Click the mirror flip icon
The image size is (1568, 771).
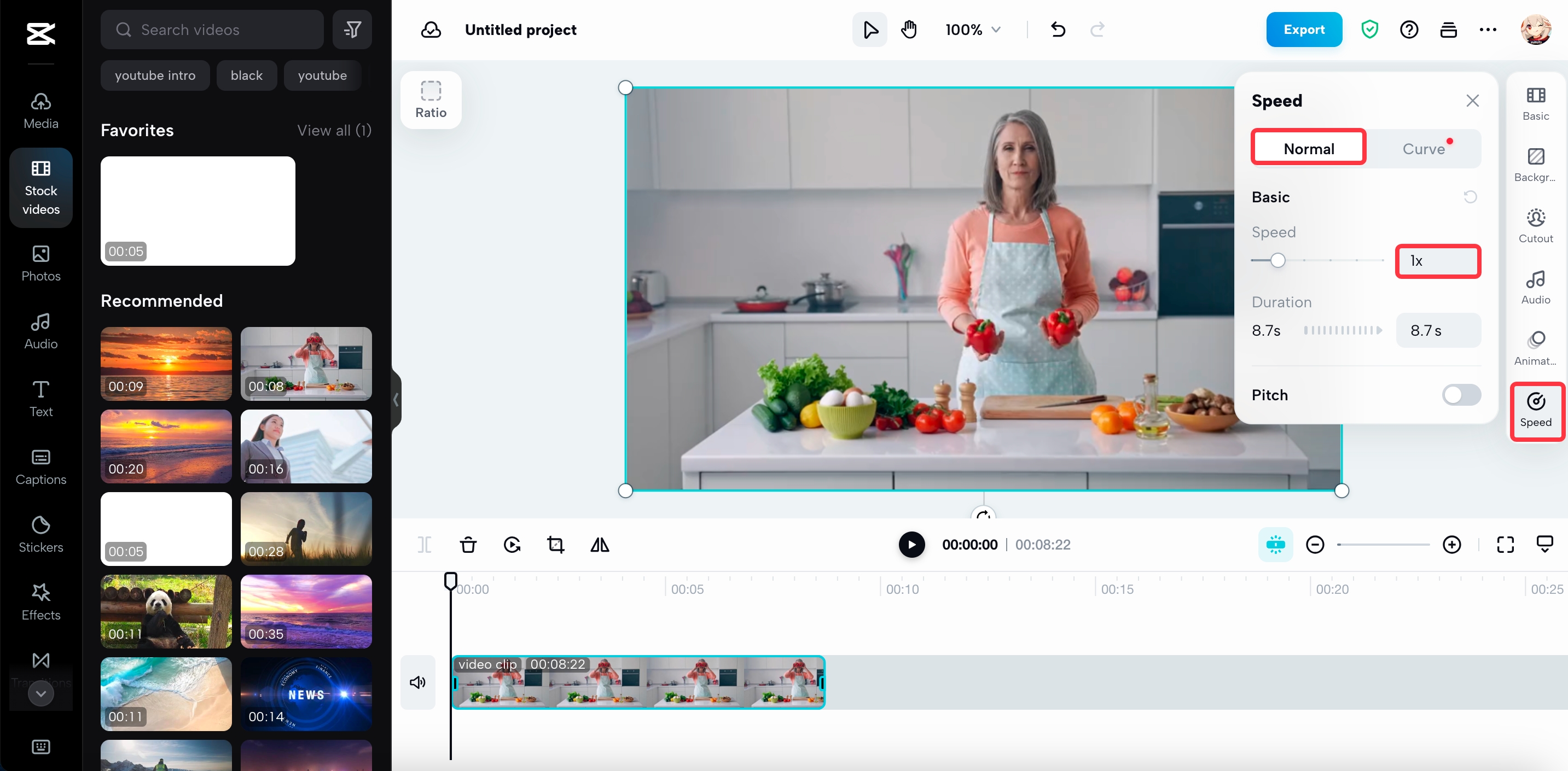point(600,544)
